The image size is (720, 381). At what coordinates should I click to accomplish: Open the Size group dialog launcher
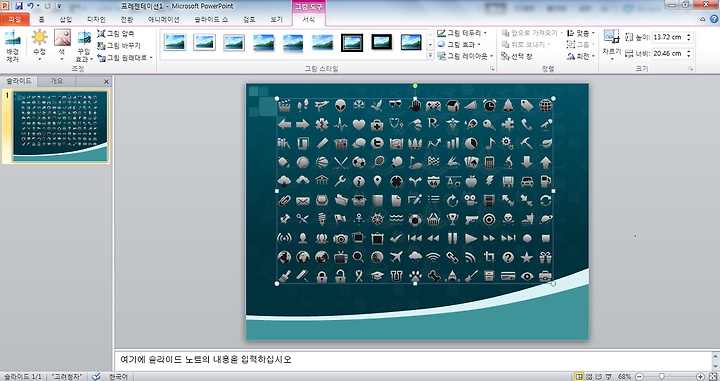(x=690, y=69)
